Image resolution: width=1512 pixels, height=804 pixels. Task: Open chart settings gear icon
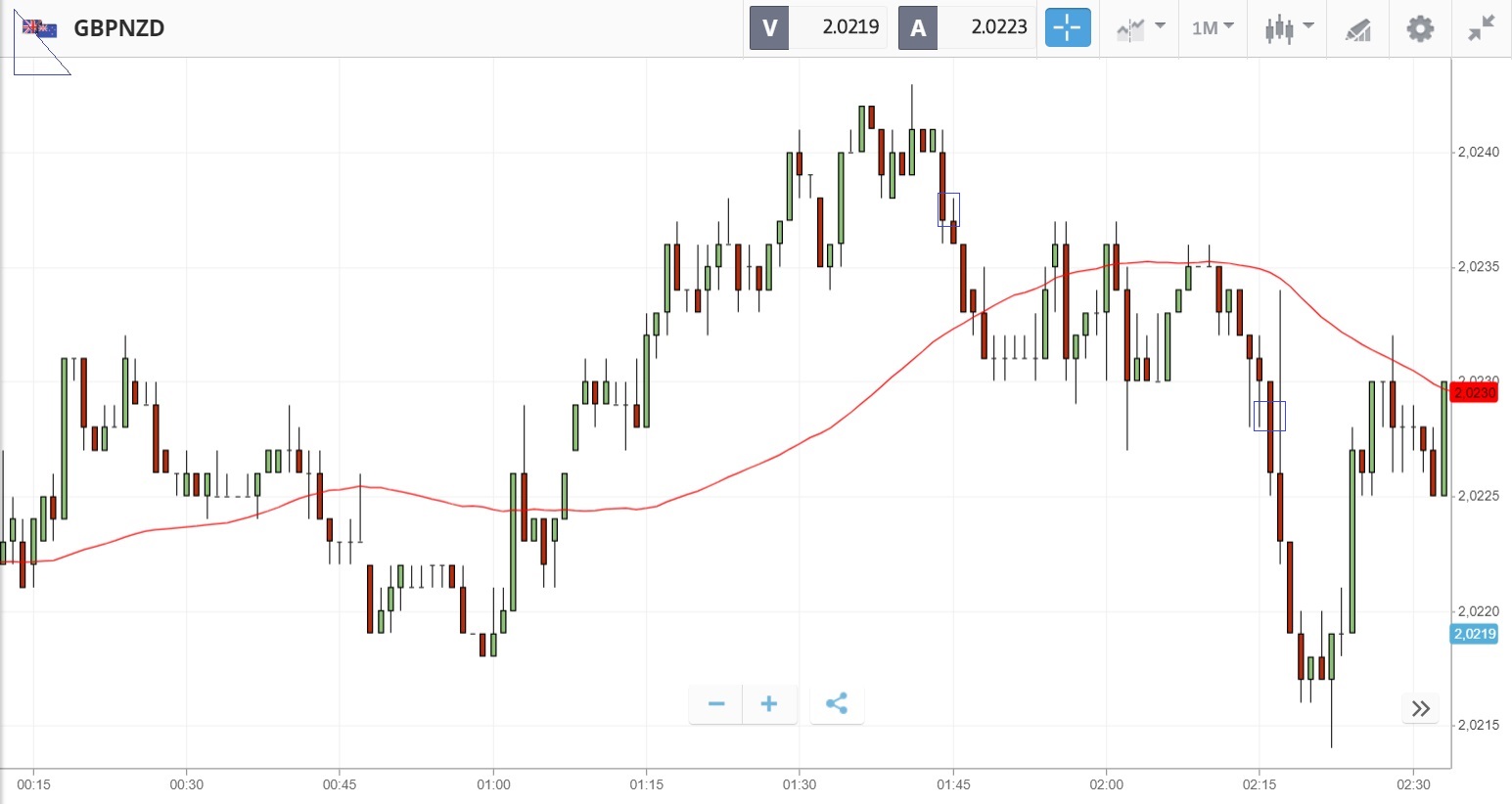pos(1420,27)
